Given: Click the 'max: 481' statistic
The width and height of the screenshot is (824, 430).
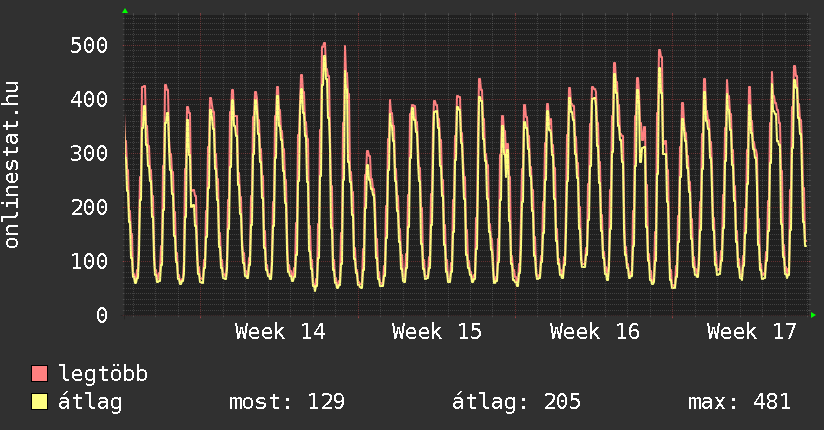Looking at the screenshot, I should click(739, 402).
